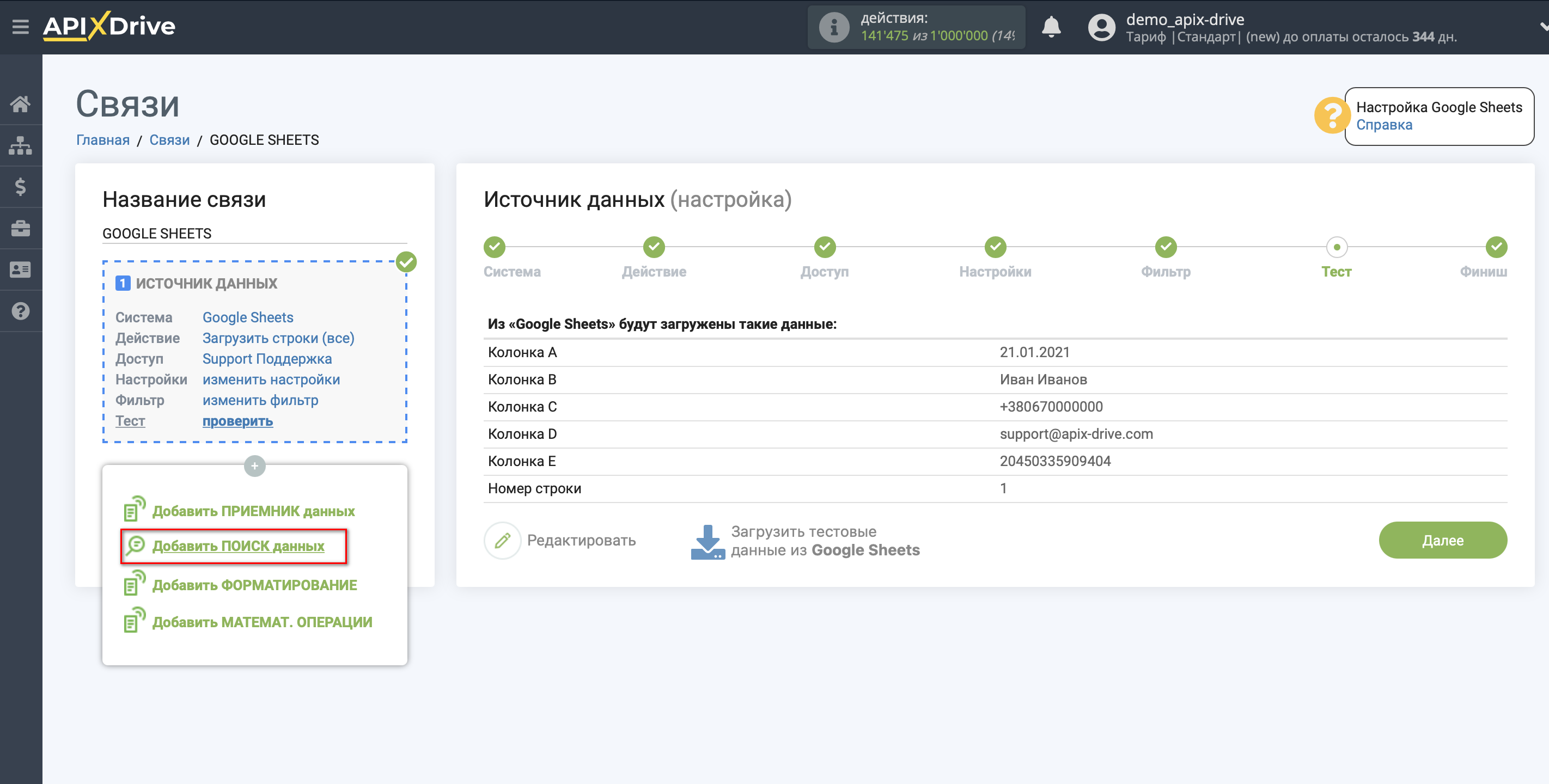Click the Редактировать label

(582, 541)
